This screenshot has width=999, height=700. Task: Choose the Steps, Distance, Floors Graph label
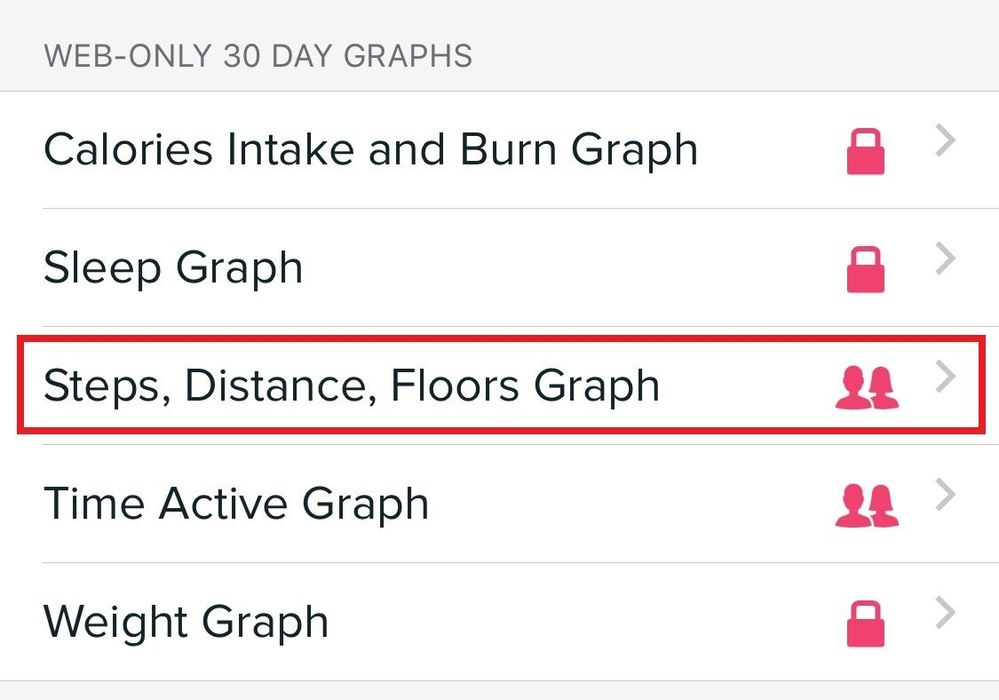point(351,386)
